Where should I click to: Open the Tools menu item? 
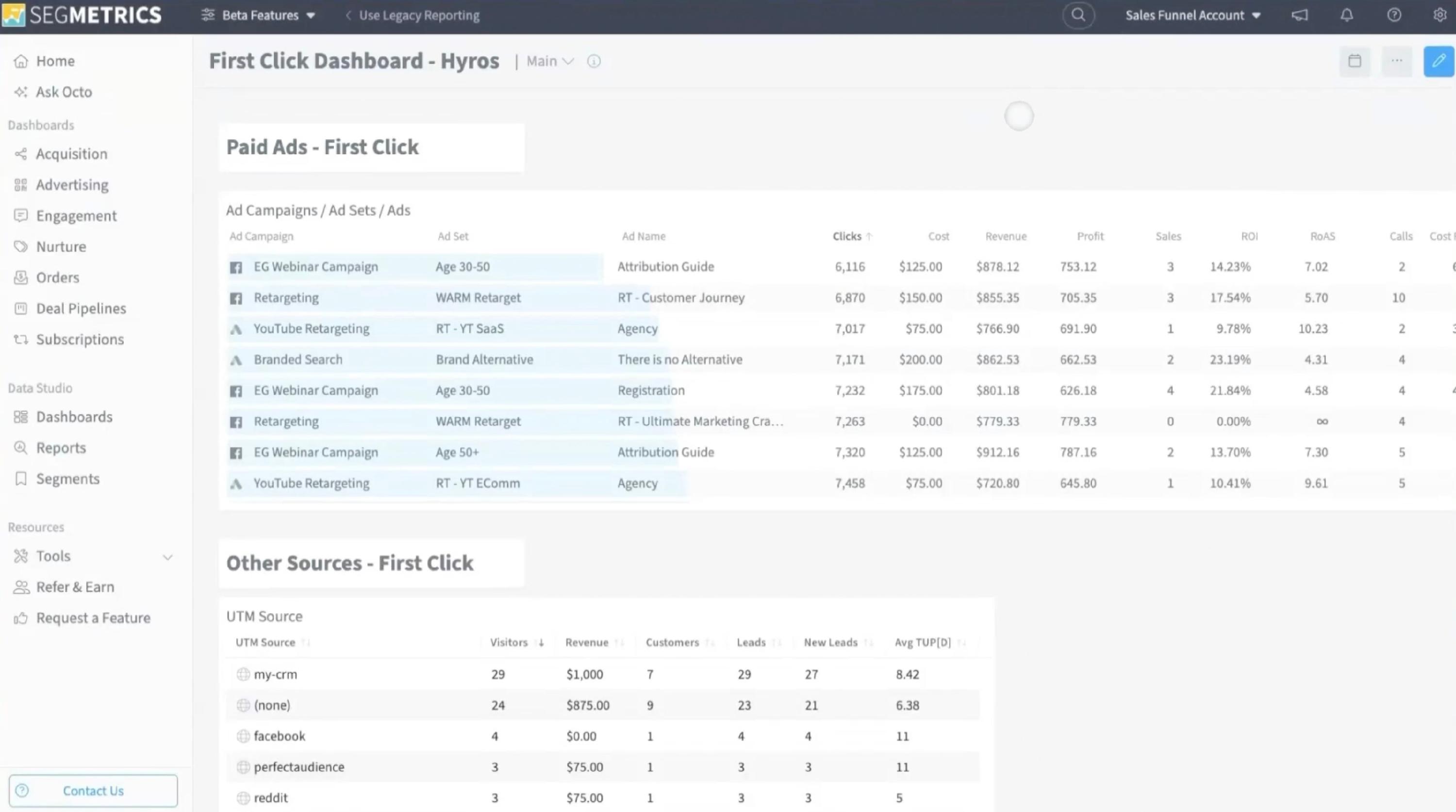[53, 556]
